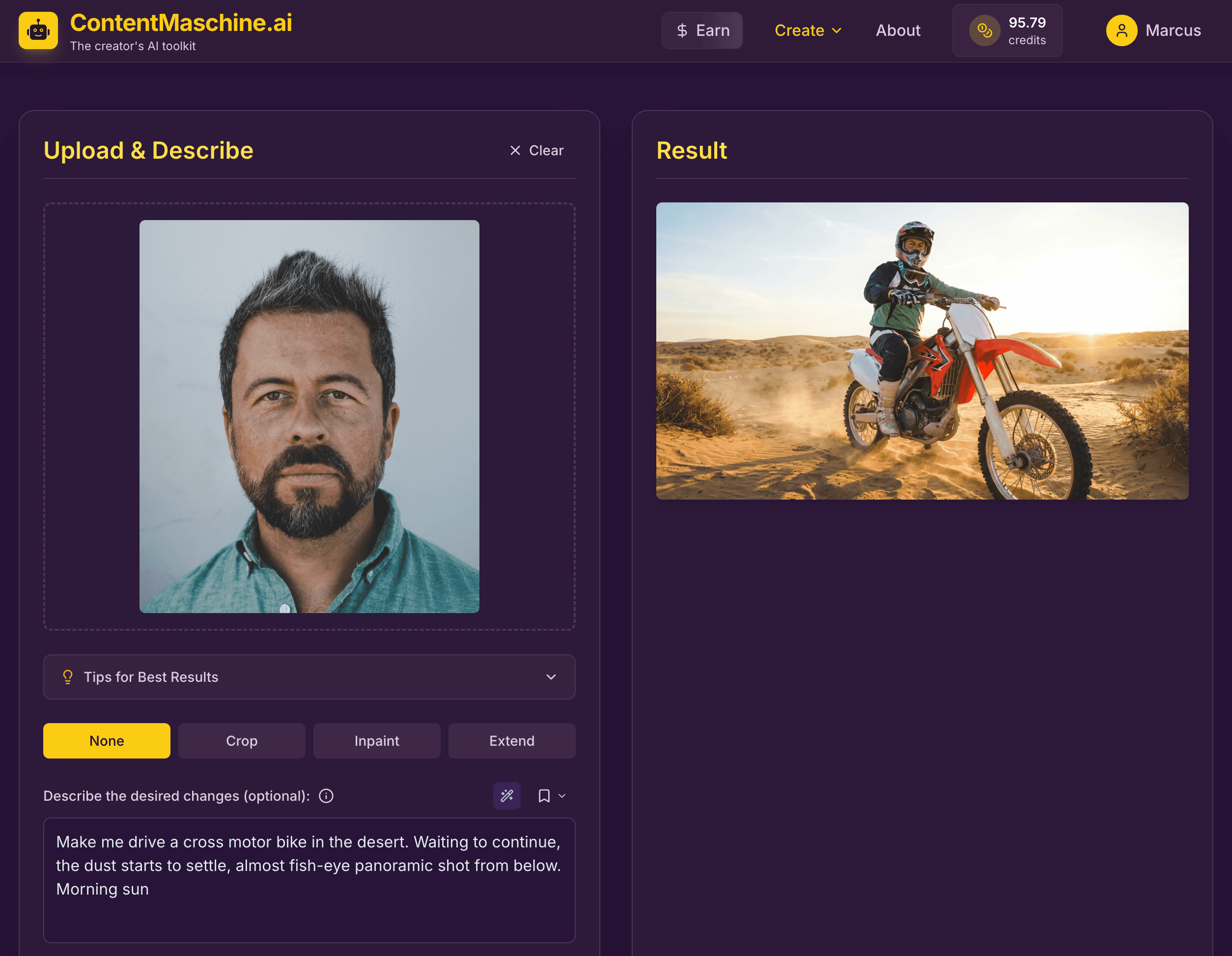
Task: Select the None option button
Action: coord(106,740)
